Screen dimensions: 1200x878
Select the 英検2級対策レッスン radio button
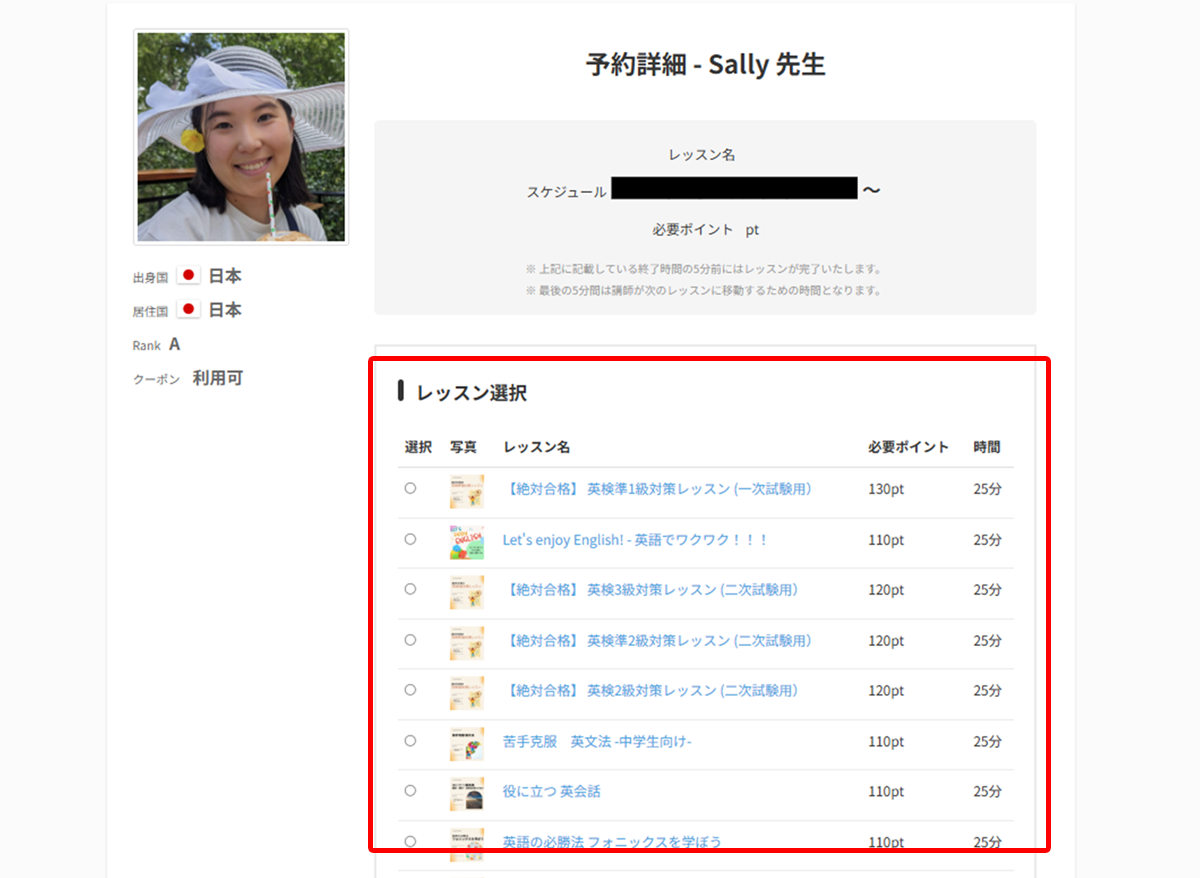pos(410,690)
